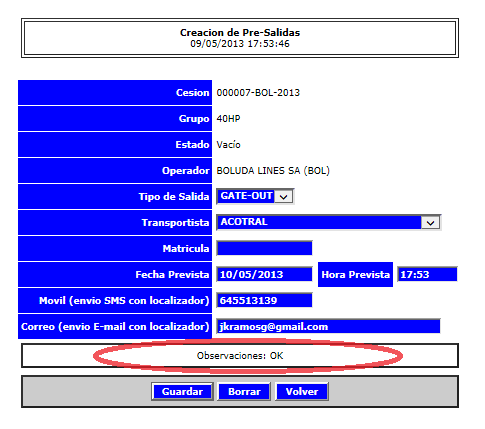Select the GATE-OUT combo box value

[x=255, y=196]
